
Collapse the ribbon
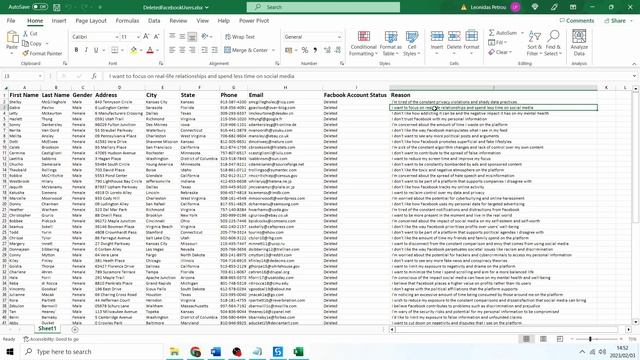click(x=634, y=64)
